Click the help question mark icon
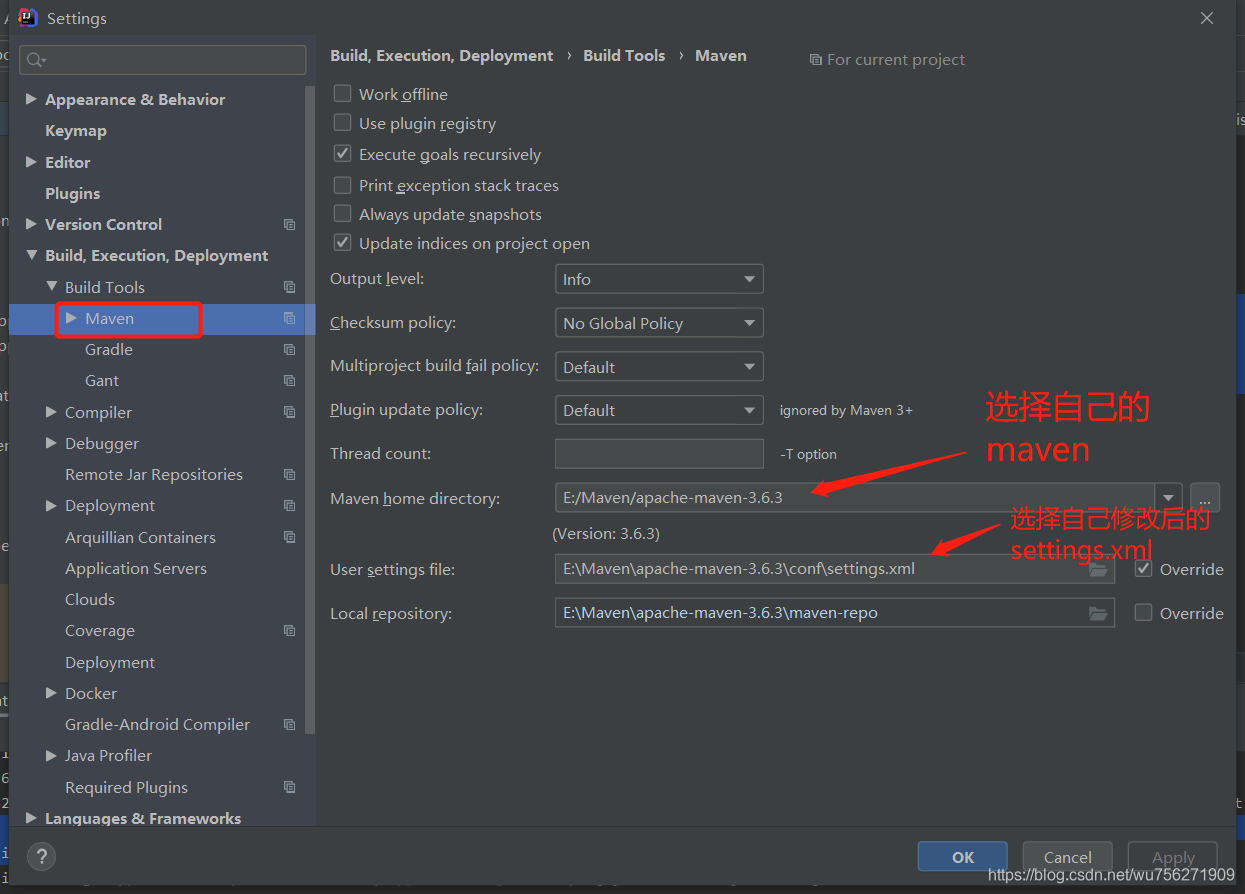Viewport: 1245px width, 894px height. 41,856
